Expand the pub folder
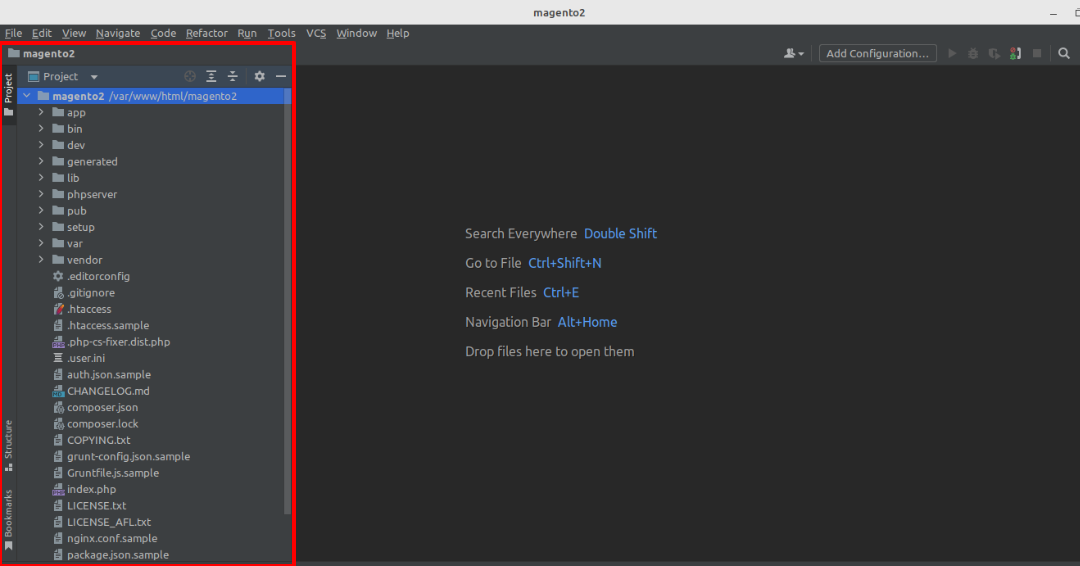The width and height of the screenshot is (1080, 566). tap(41, 211)
